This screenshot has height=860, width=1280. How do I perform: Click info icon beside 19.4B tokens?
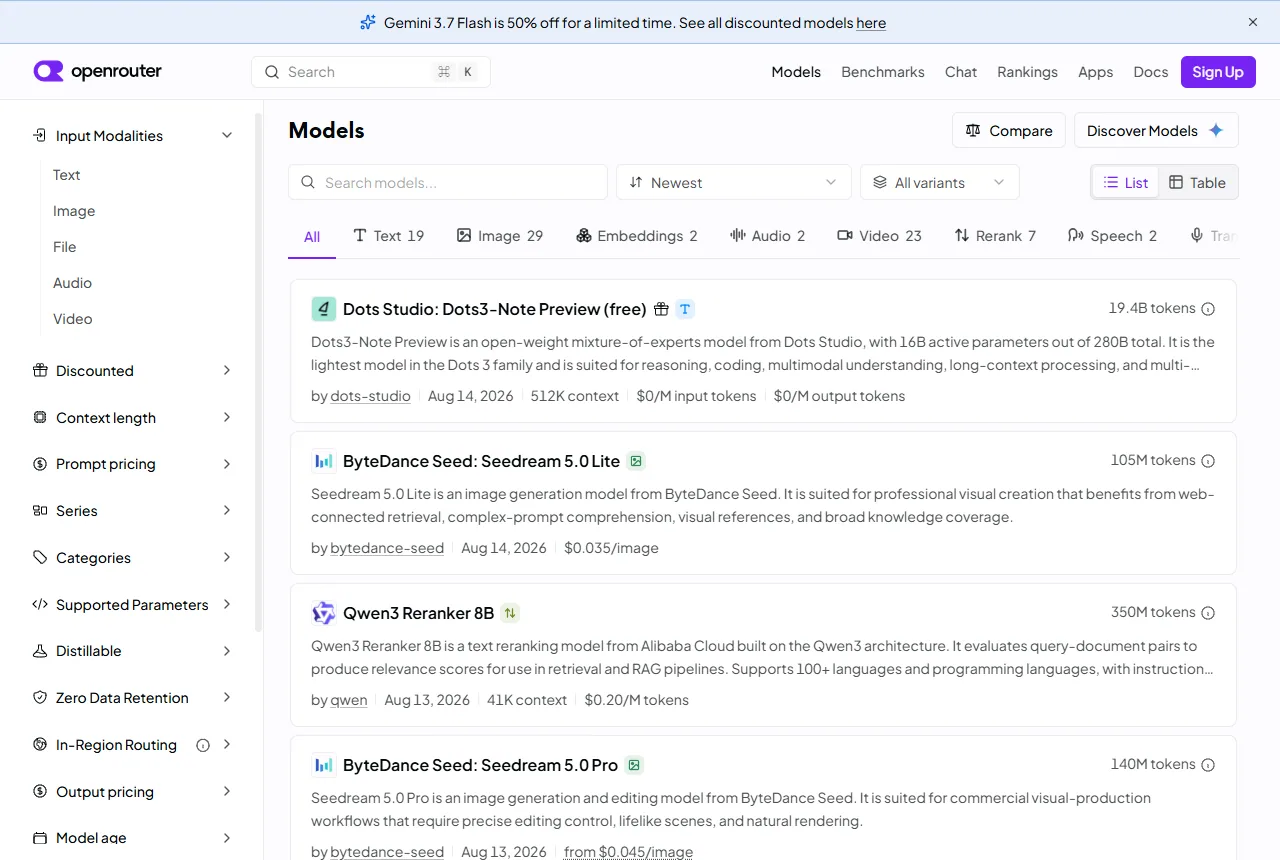1208,309
